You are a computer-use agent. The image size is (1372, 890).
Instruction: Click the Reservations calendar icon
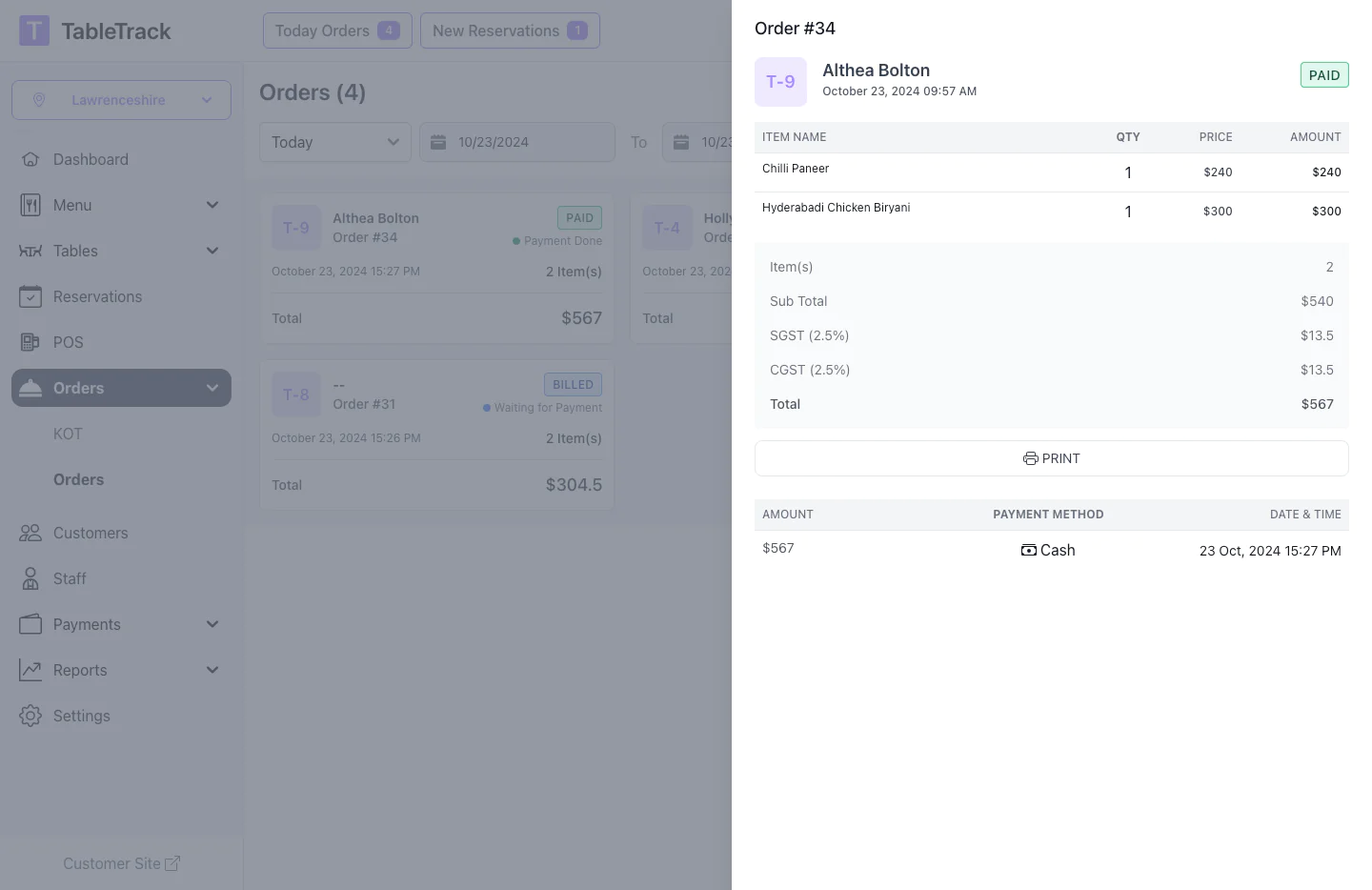[30, 296]
